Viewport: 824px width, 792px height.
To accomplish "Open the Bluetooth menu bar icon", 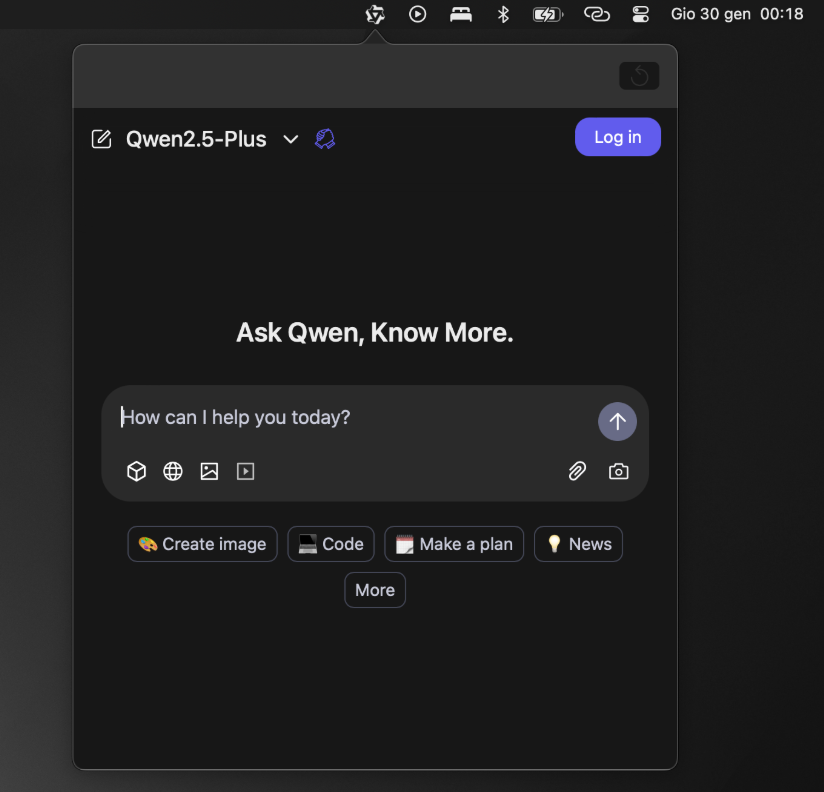I will tap(503, 14).
